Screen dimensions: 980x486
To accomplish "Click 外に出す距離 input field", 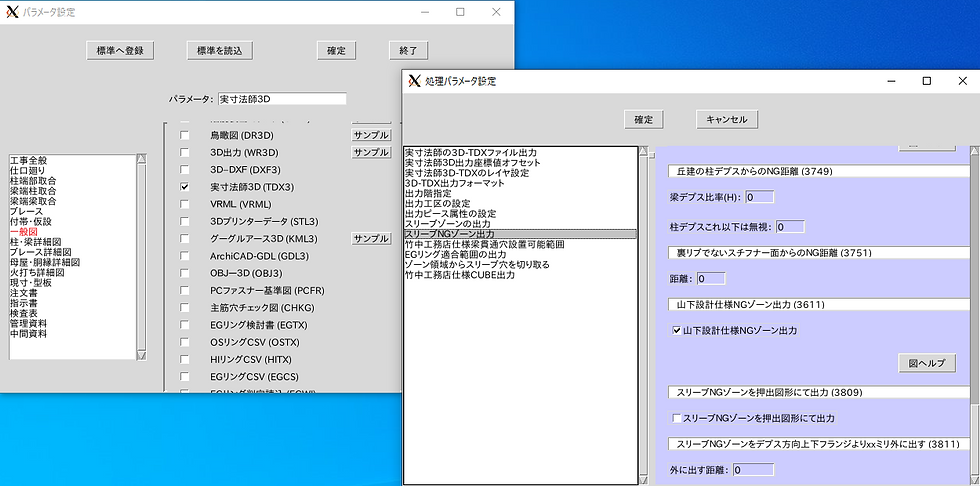I will [754, 470].
